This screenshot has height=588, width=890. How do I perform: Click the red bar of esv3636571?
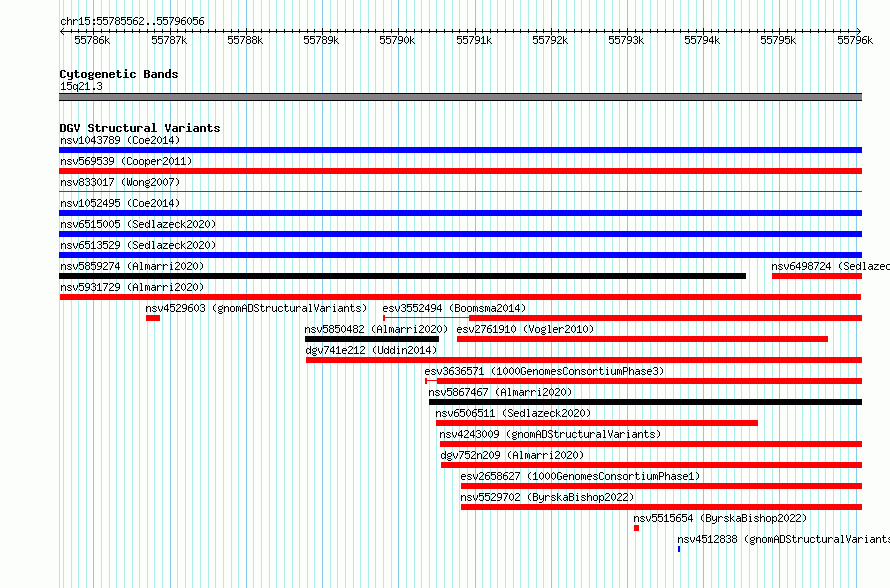[x=649, y=381]
